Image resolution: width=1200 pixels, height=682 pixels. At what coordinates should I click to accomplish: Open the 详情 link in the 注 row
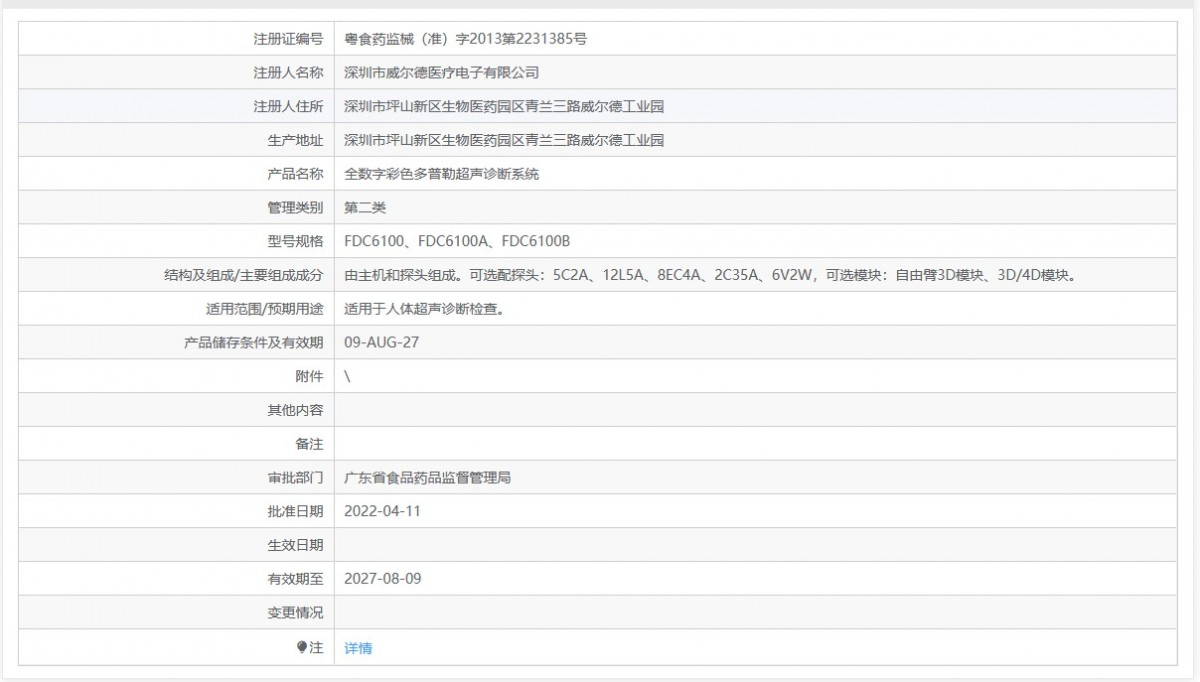(358, 648)
